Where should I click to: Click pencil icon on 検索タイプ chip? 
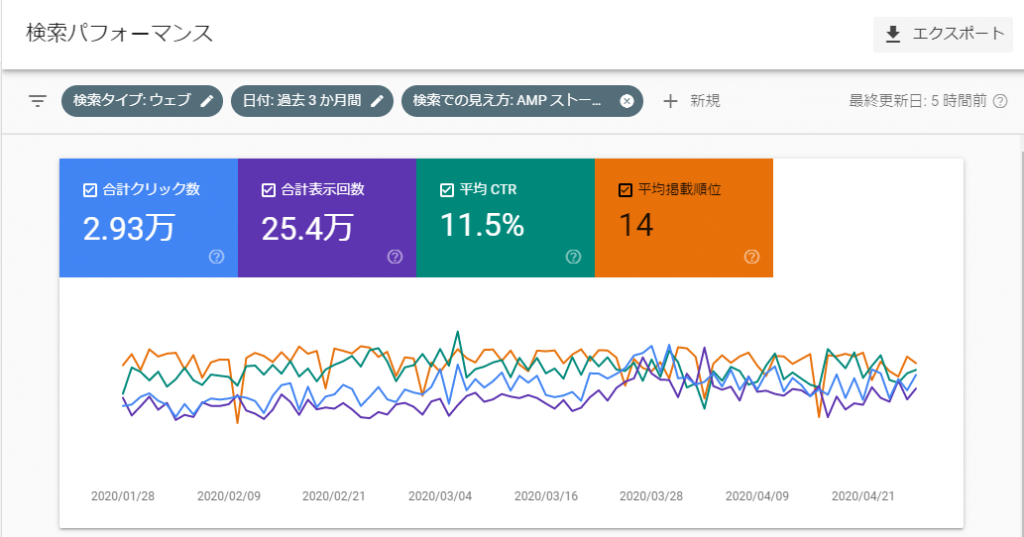(x=206, y=101)
